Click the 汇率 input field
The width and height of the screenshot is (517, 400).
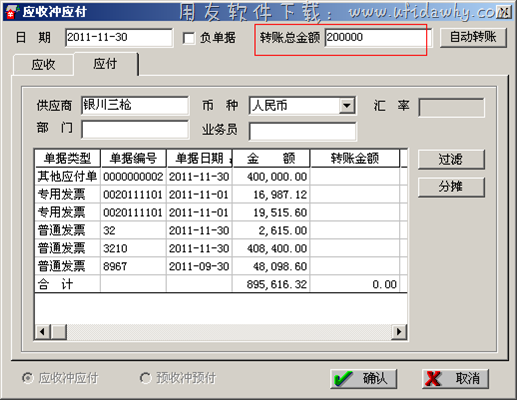(x=451, y=107)
